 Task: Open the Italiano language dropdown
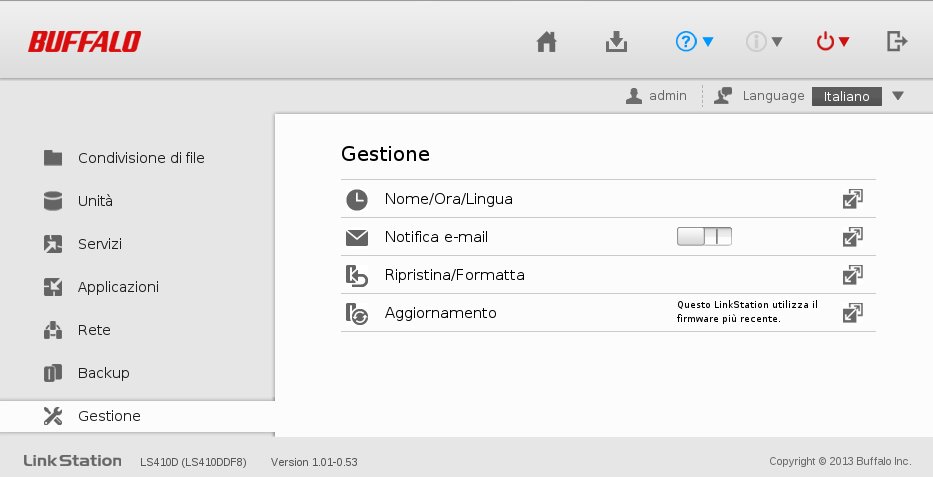click(858, 96)
